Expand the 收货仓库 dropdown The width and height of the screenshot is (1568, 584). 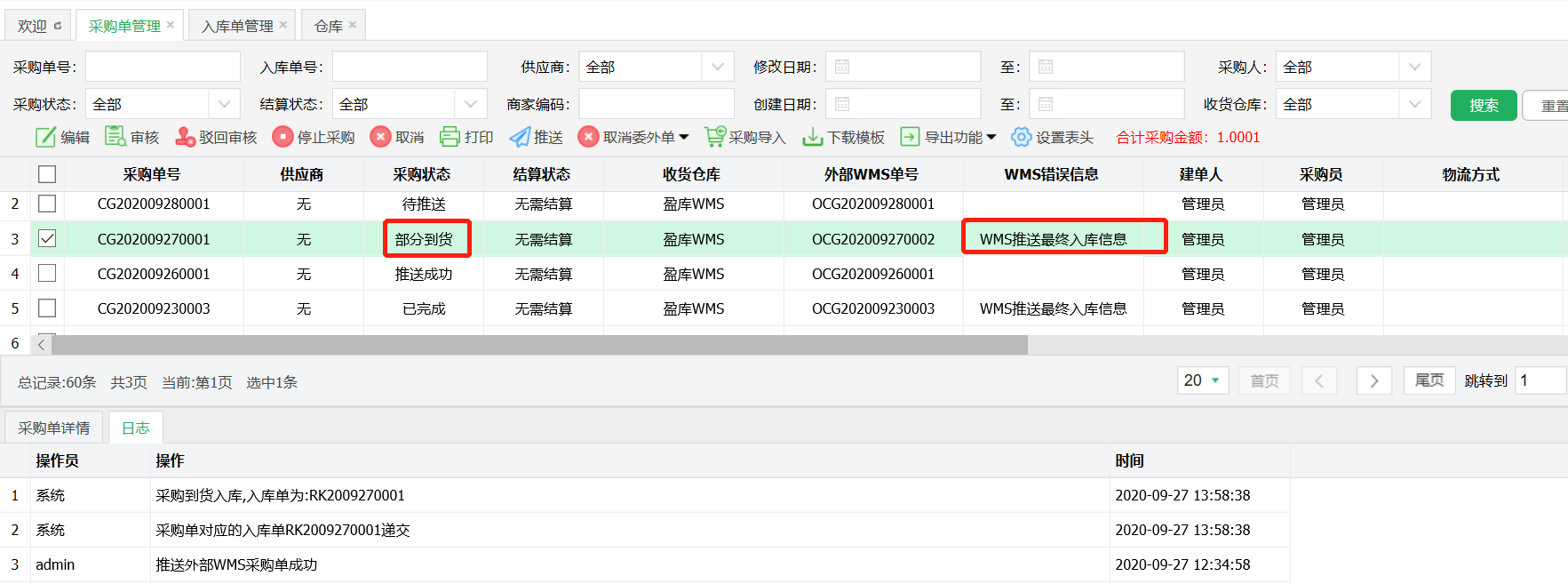tap(1414, 104)
